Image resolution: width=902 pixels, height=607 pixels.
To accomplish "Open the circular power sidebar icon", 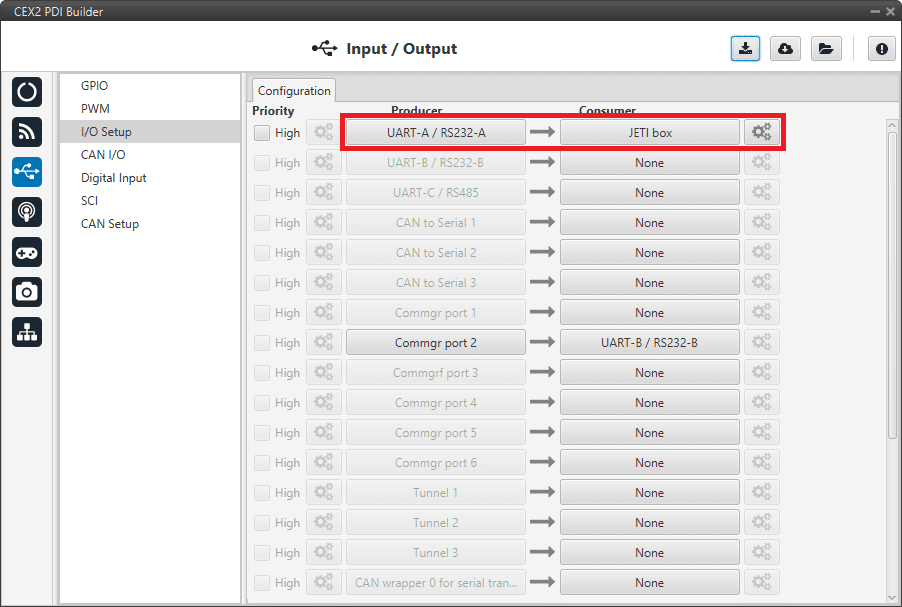I will click(26, 92).
